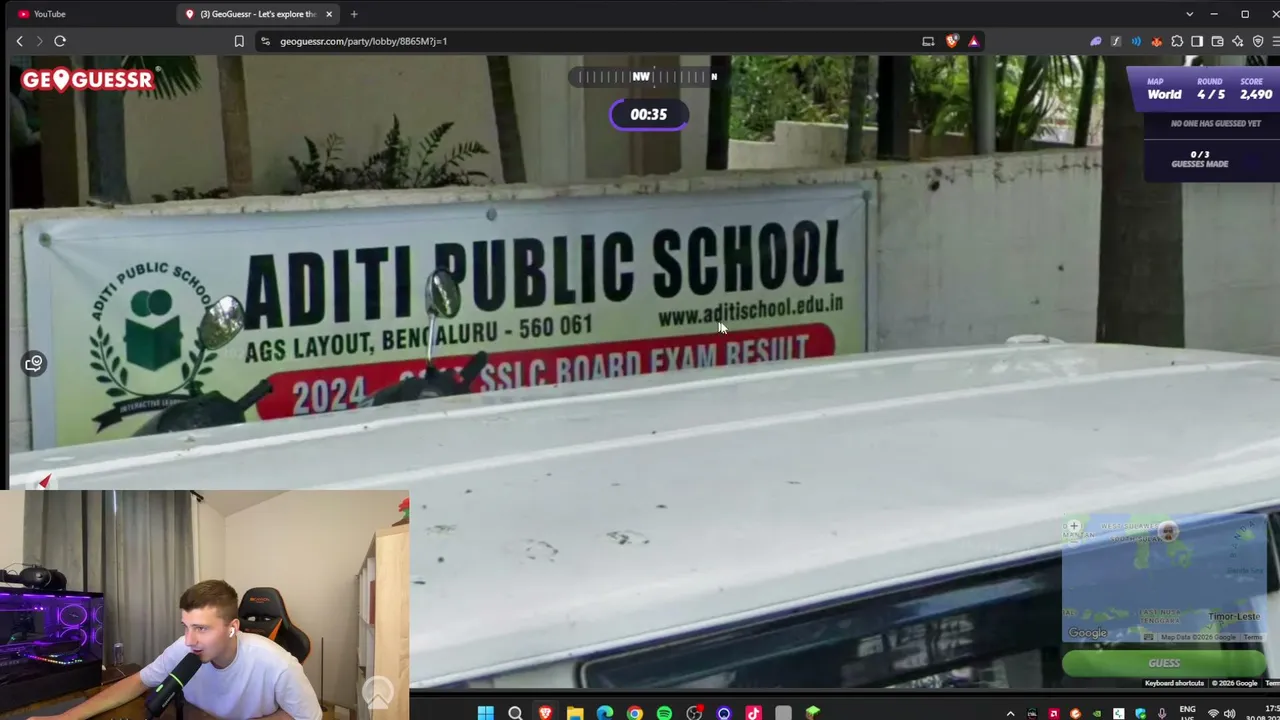Click the player avatar pin on map
Viewport: 1280px width, 720px height.
click(x=1168, y=532)
